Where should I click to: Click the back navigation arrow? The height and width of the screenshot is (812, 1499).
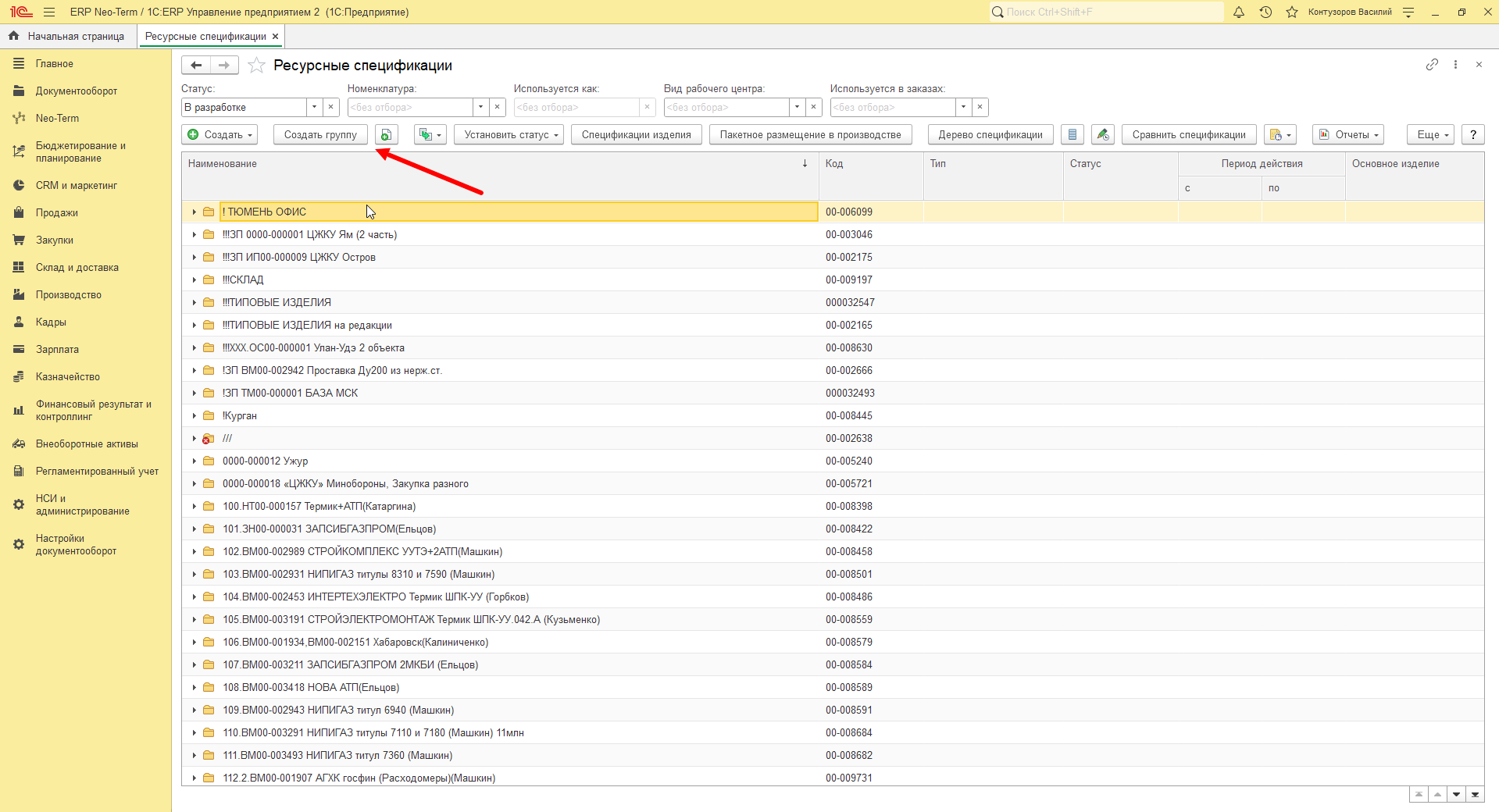pyautogui.click(x=196, y=66)
